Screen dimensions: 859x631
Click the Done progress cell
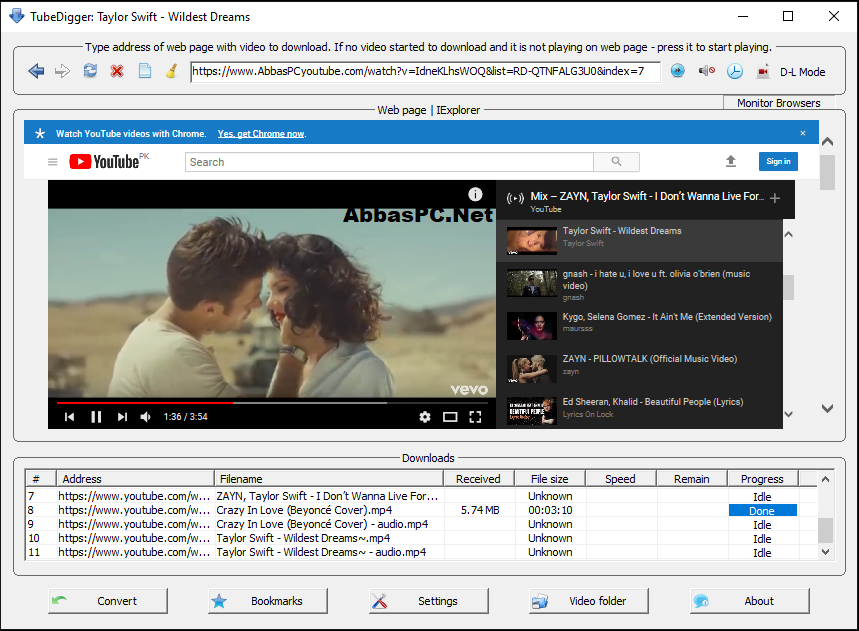click(762, 510)
